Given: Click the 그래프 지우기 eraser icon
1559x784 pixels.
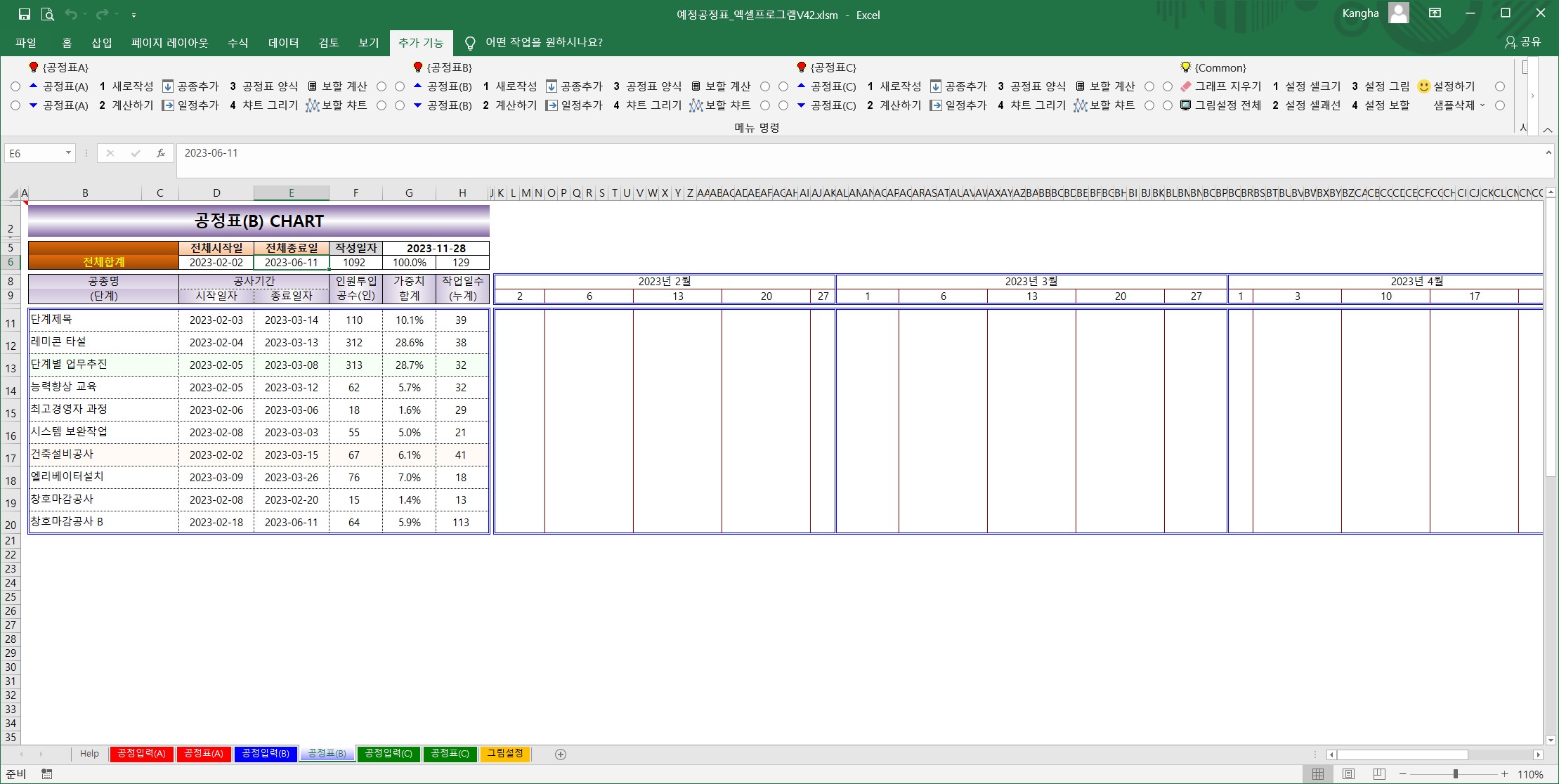Looking at the screenshot, I should [1186, 86].
